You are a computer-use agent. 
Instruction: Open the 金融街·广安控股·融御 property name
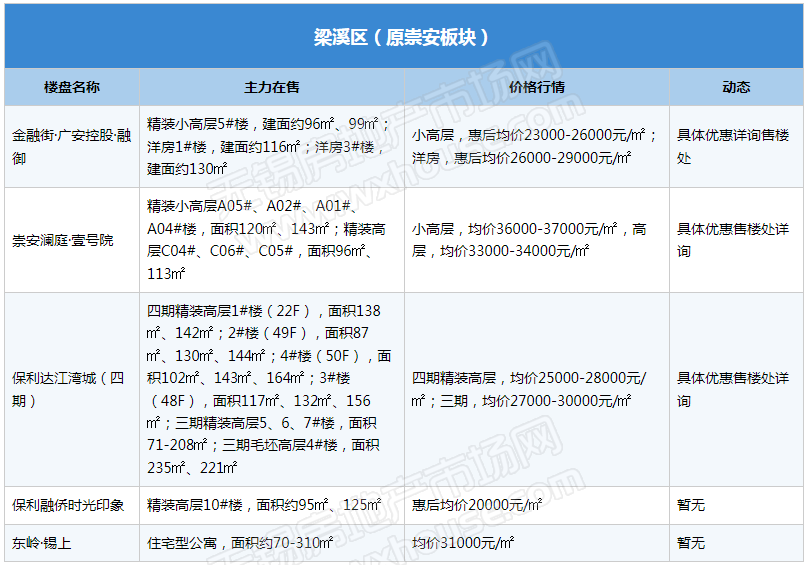point(72,146)
